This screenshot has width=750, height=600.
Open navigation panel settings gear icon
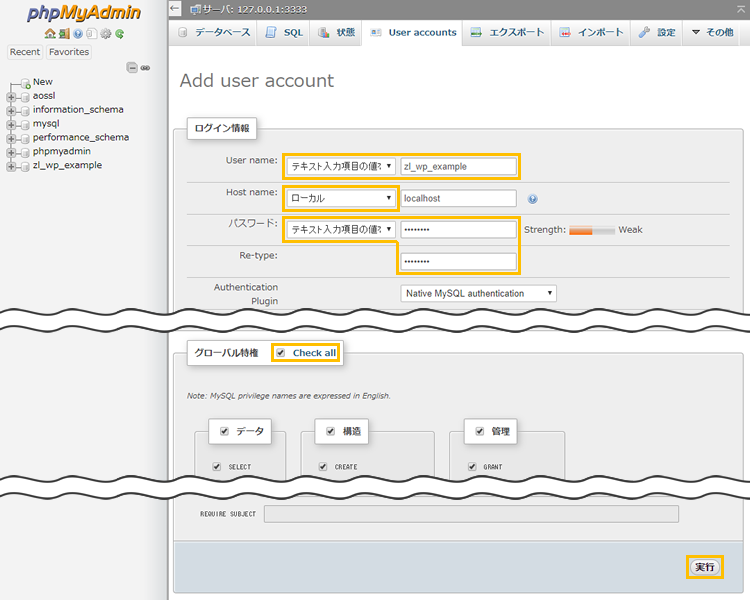(x=105, y=34)
